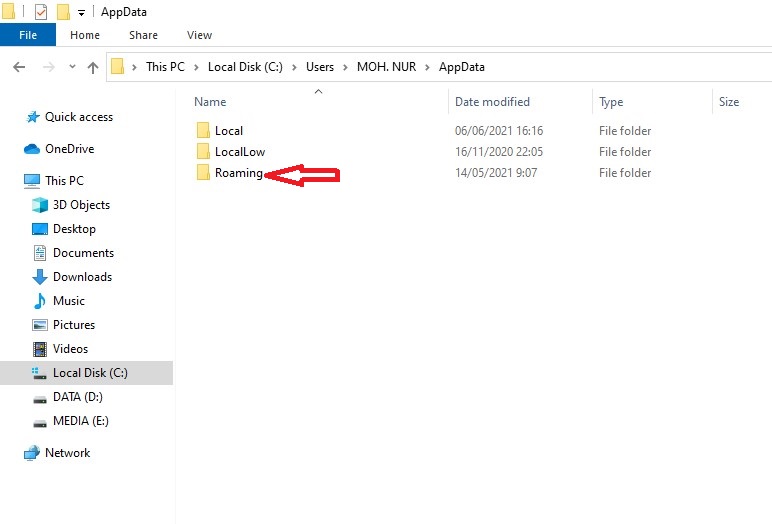Screen dimensions: 772x524
Task: Select the LocalLow folder name
Action: 240,152
